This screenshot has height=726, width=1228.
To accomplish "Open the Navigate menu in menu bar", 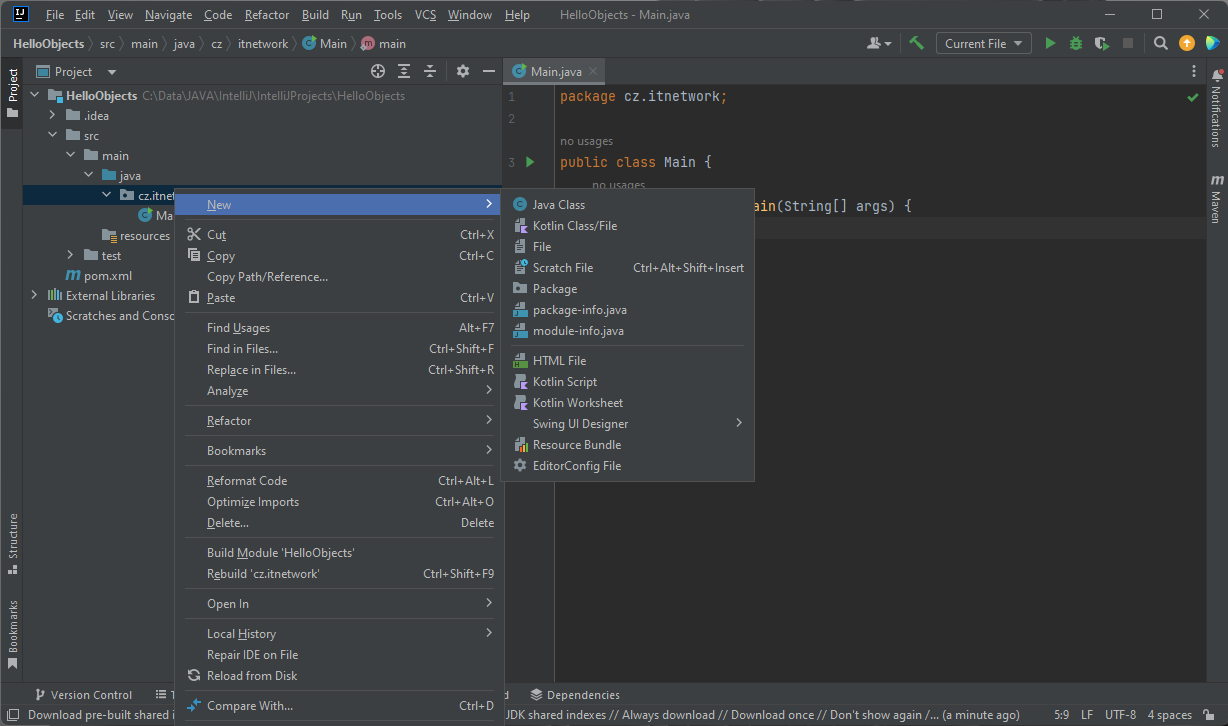I will tap(168, 15).
